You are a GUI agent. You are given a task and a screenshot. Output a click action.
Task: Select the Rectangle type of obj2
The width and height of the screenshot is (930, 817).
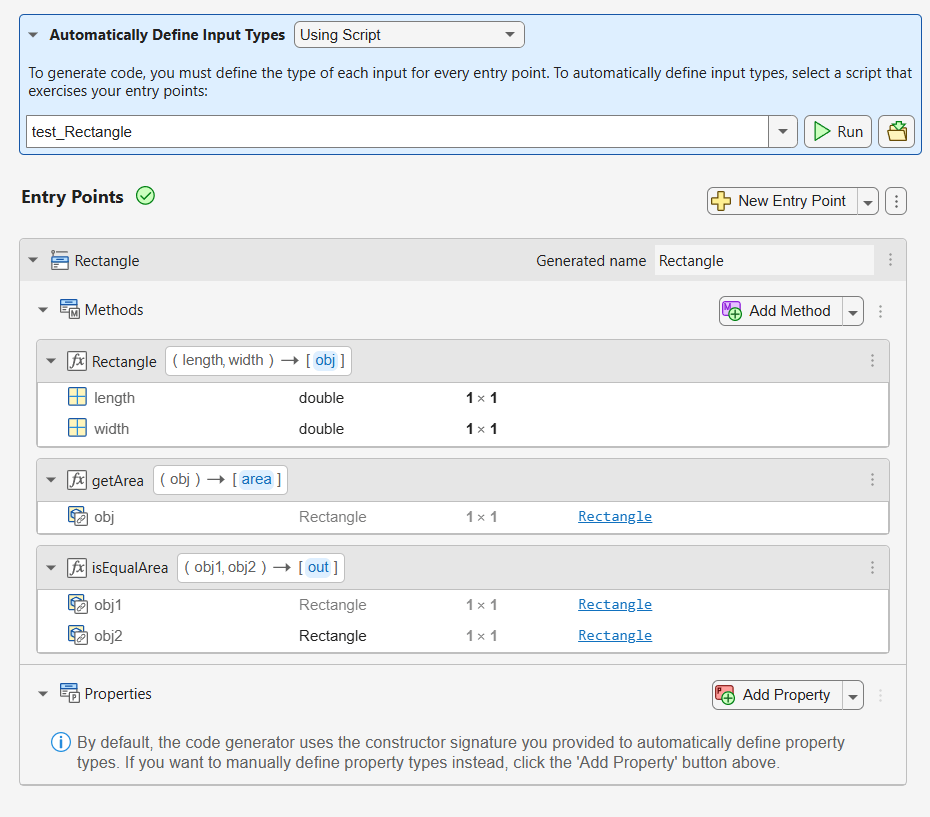coord(332,635)
